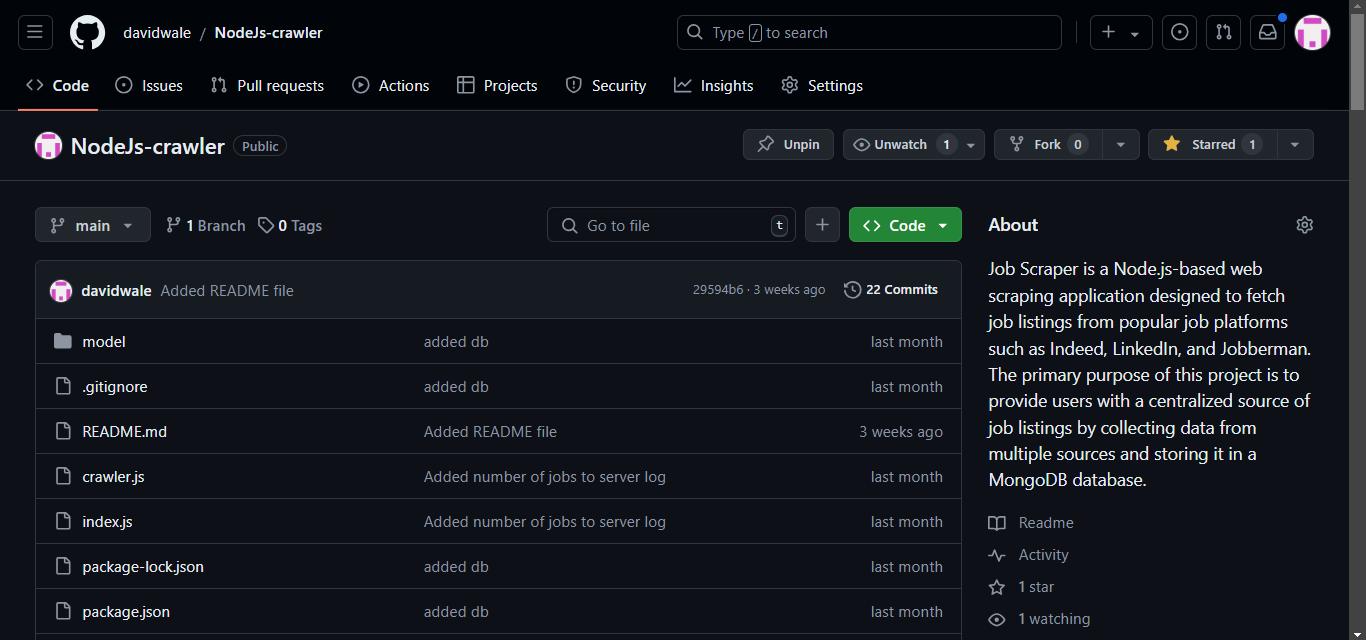Click the page vertical scrollbar
Viewport: 1366px width, 640px height.
click(1357, 300)
